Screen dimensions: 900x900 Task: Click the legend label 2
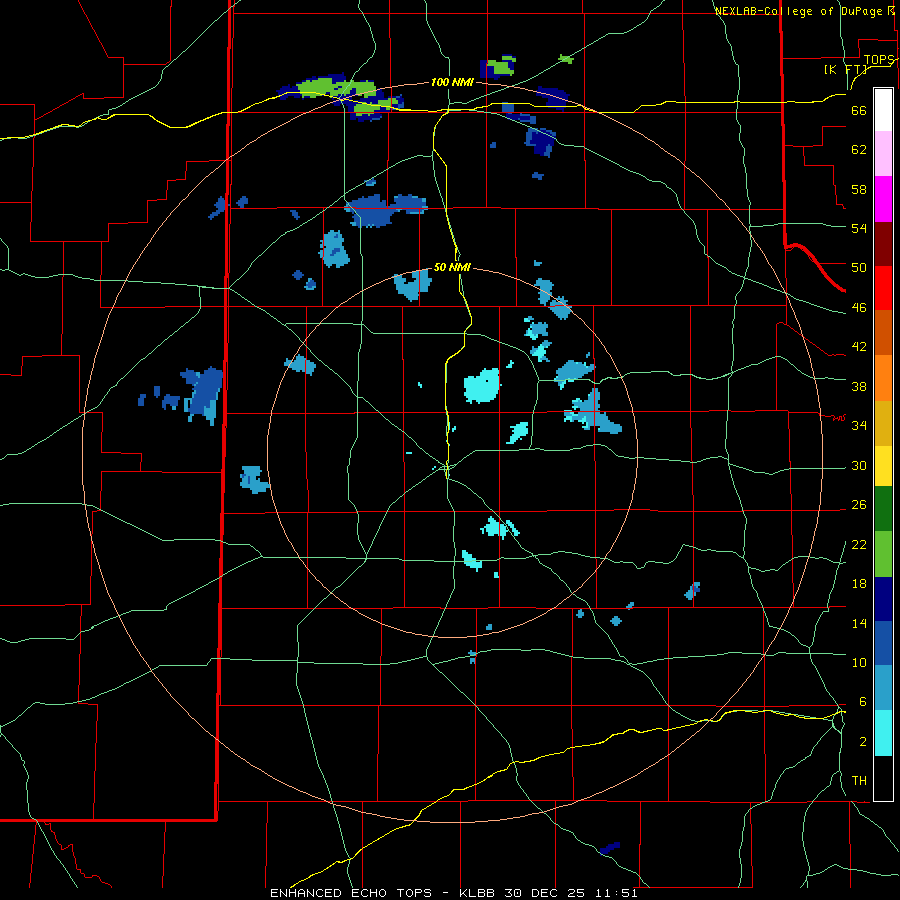[x=862, y=742]
